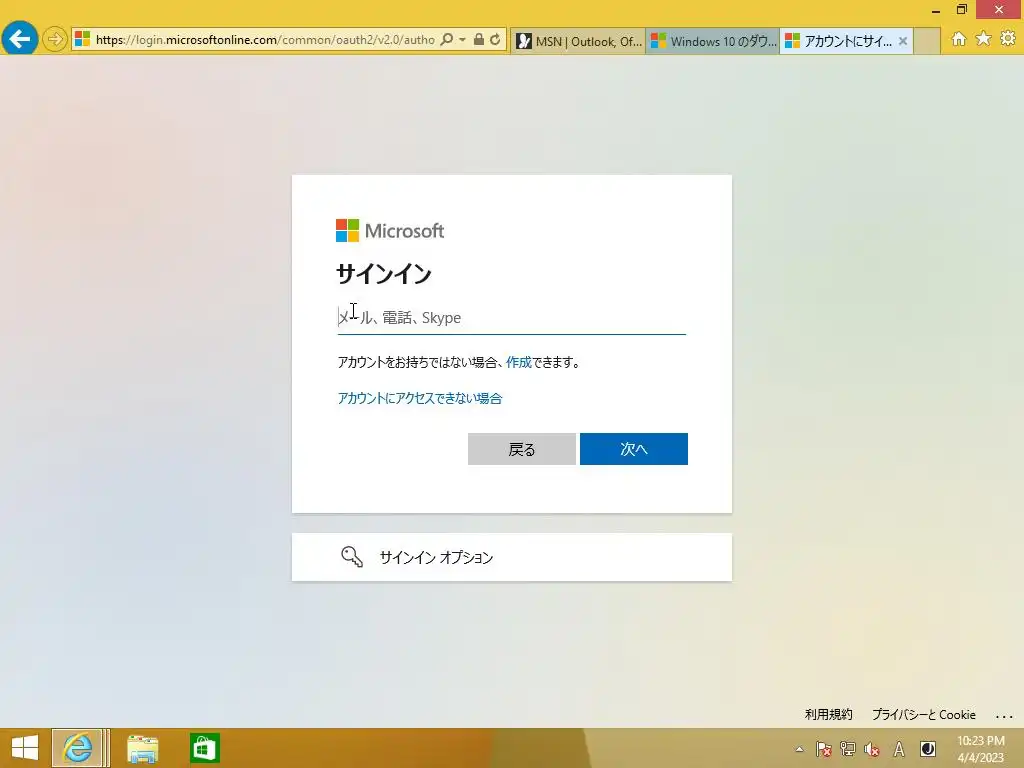Screen dimensions: 1024x768
Task: Click the 作成 link to create an account
Action: click(519, 362)
